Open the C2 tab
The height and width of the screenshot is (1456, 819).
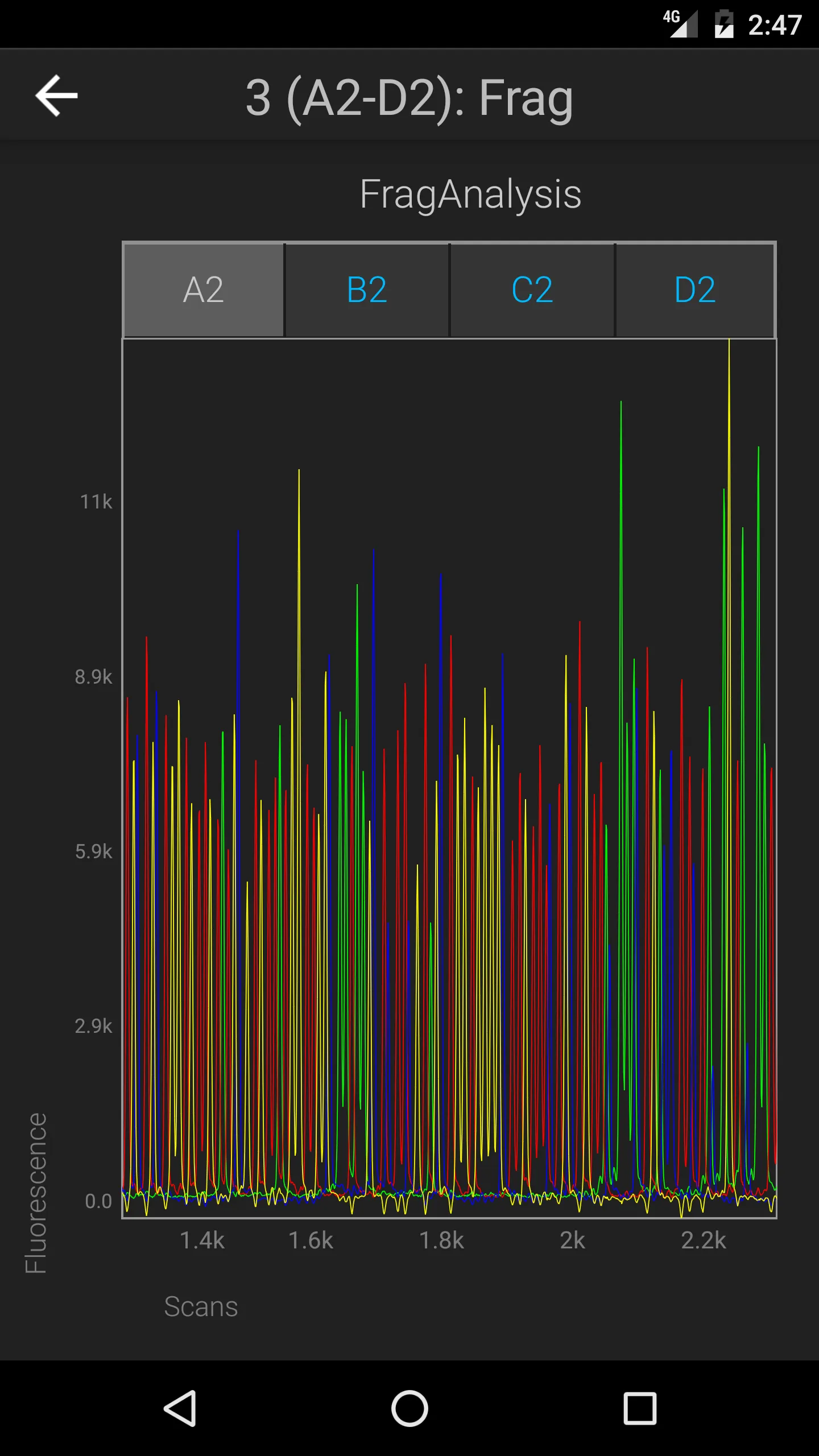532,290
